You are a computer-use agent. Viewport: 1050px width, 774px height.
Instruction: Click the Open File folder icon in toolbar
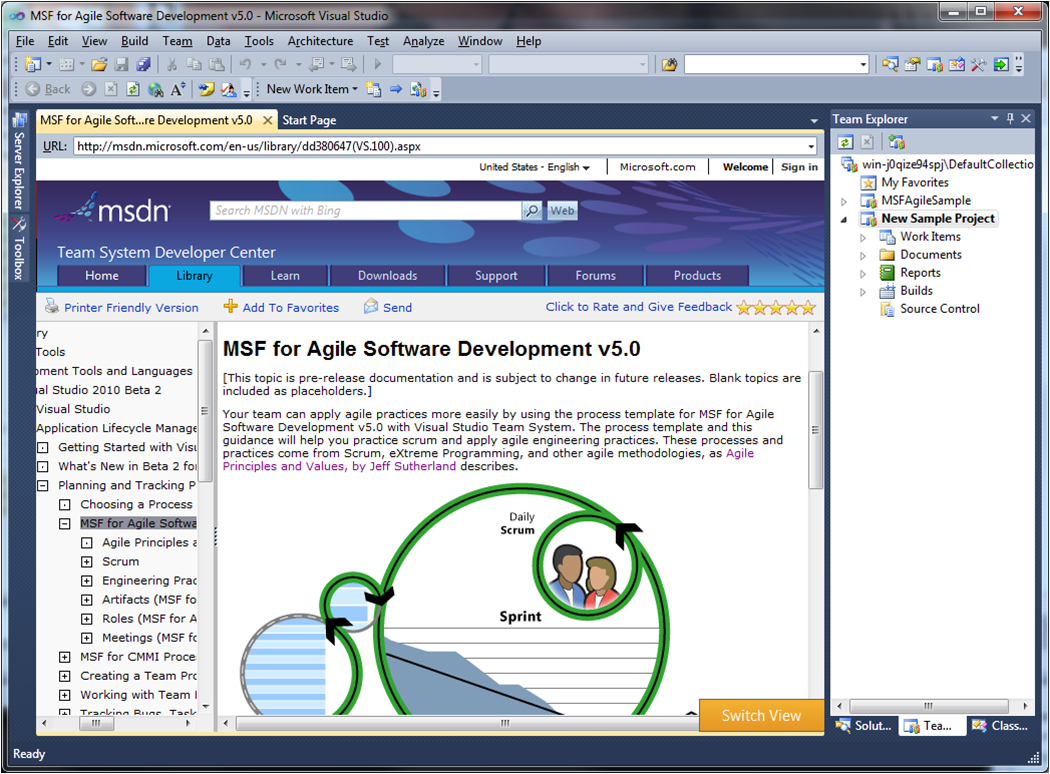click(98, 65)
